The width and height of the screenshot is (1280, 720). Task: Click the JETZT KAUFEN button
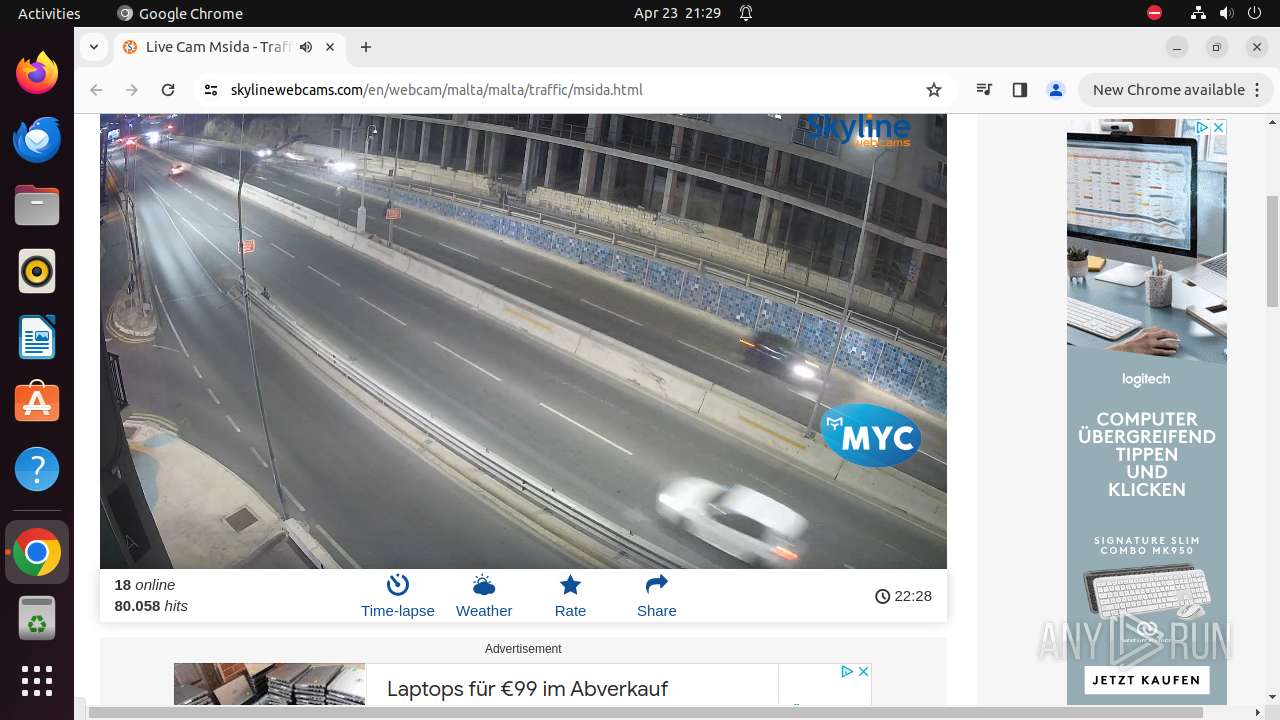(1146, 680)
